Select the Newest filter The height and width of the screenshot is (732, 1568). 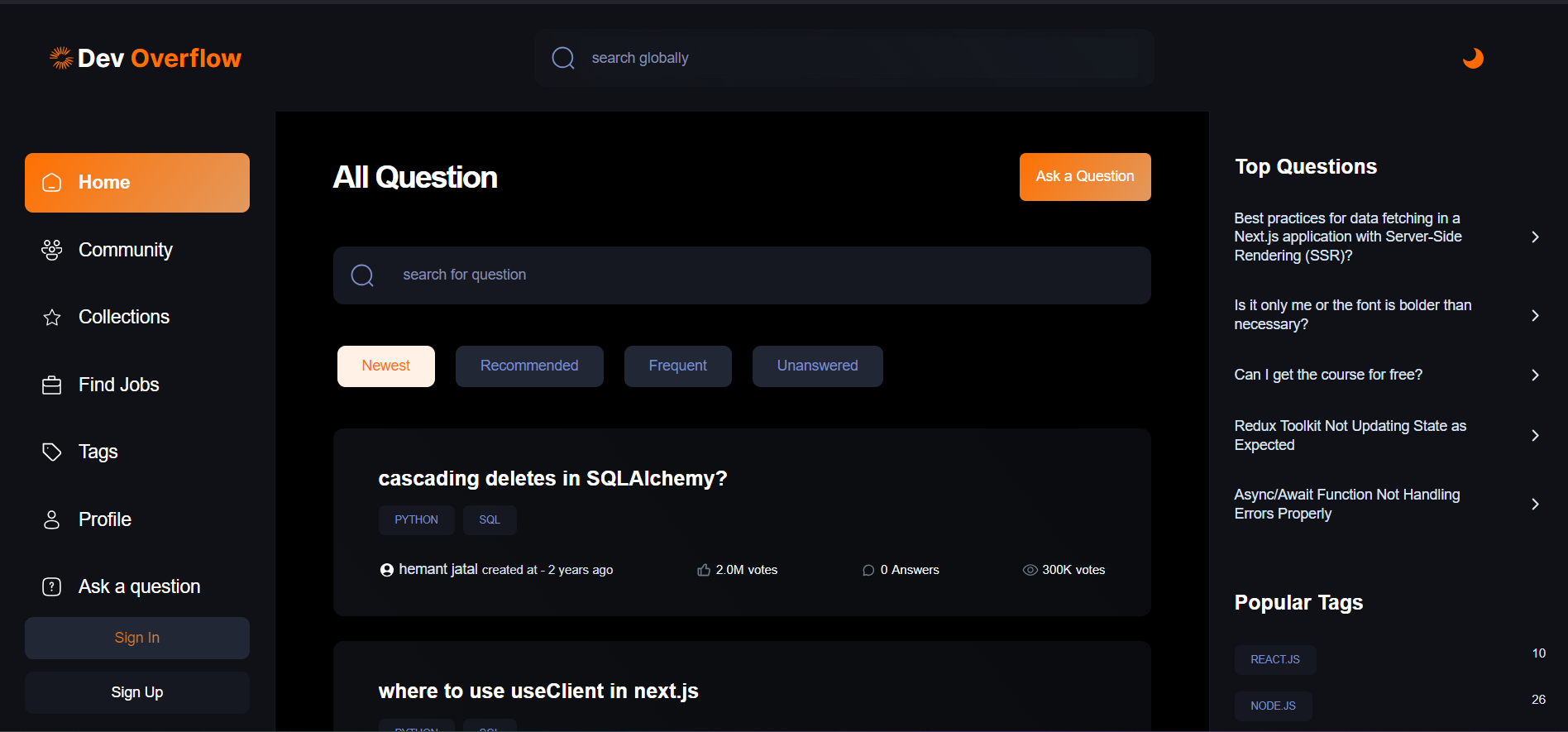point(385,366)
